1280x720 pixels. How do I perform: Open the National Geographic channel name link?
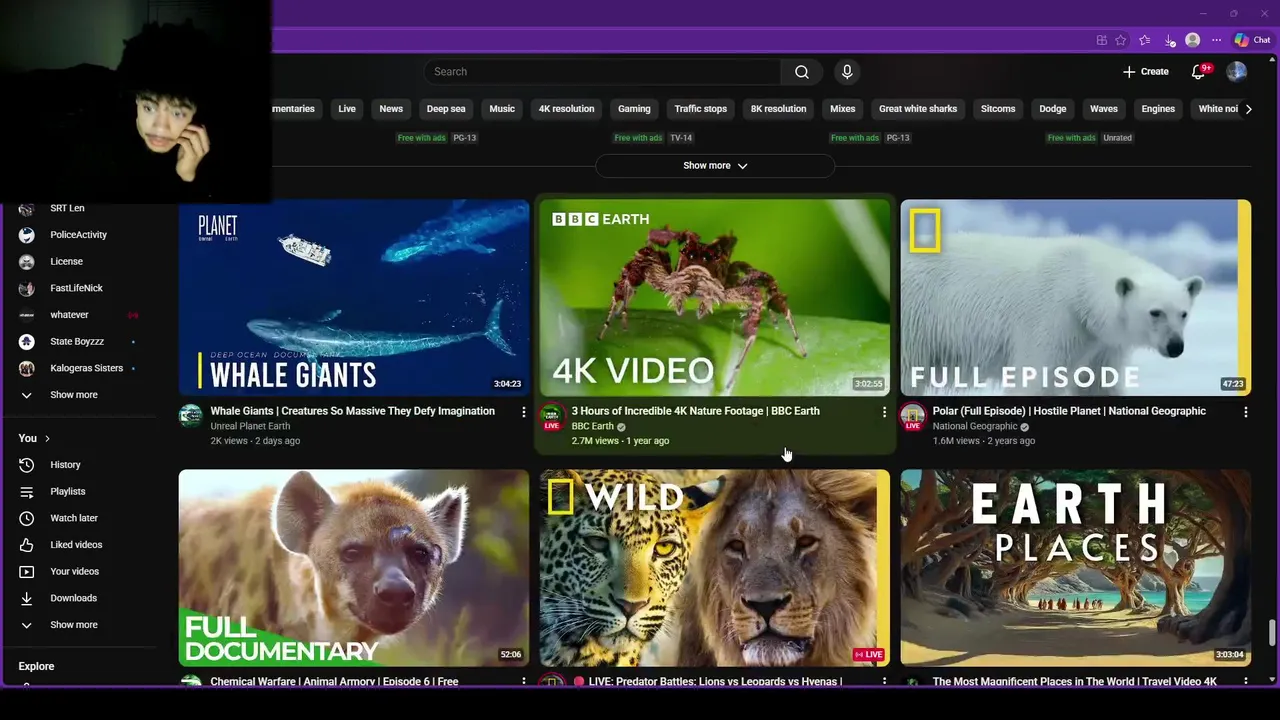[975, 426]
